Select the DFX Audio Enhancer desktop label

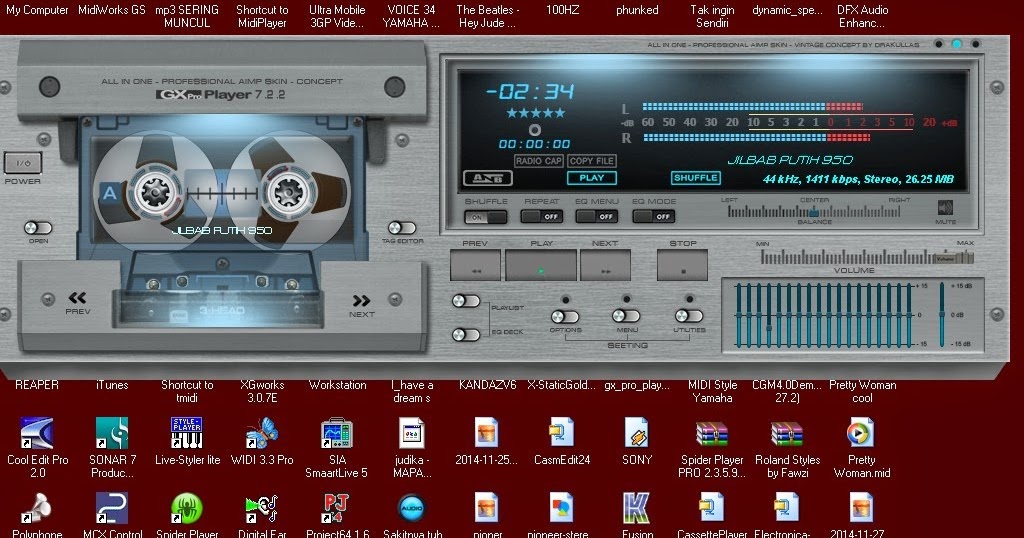[x=862, y=16]
